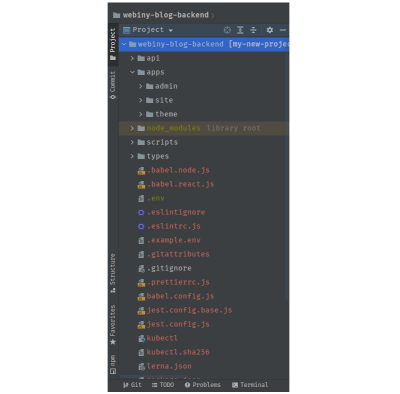This screenshot has height=394, width=400.
Task: Open the TODO tool window
Action: [x=163, y=385]
